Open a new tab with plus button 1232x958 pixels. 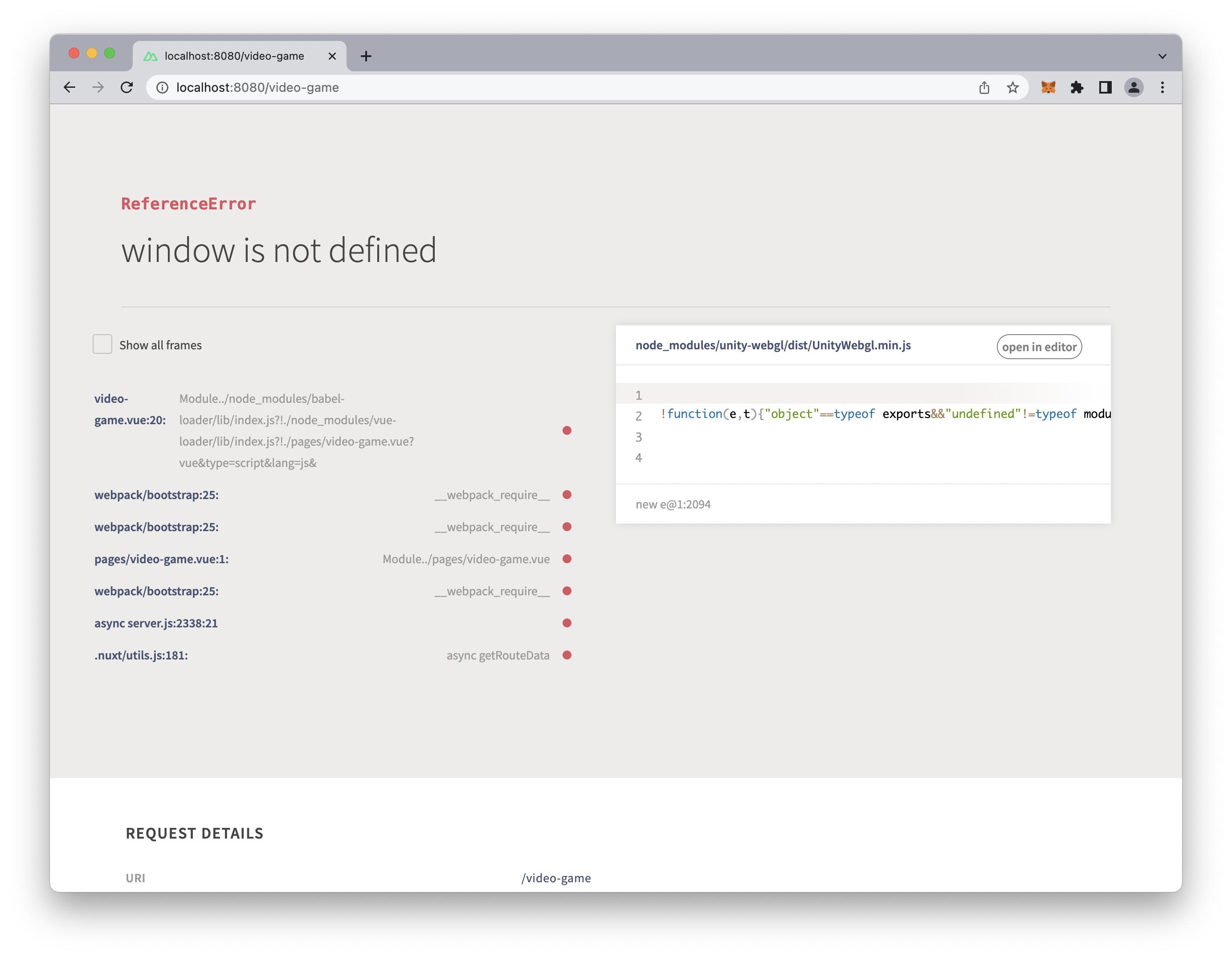point(366,56)
